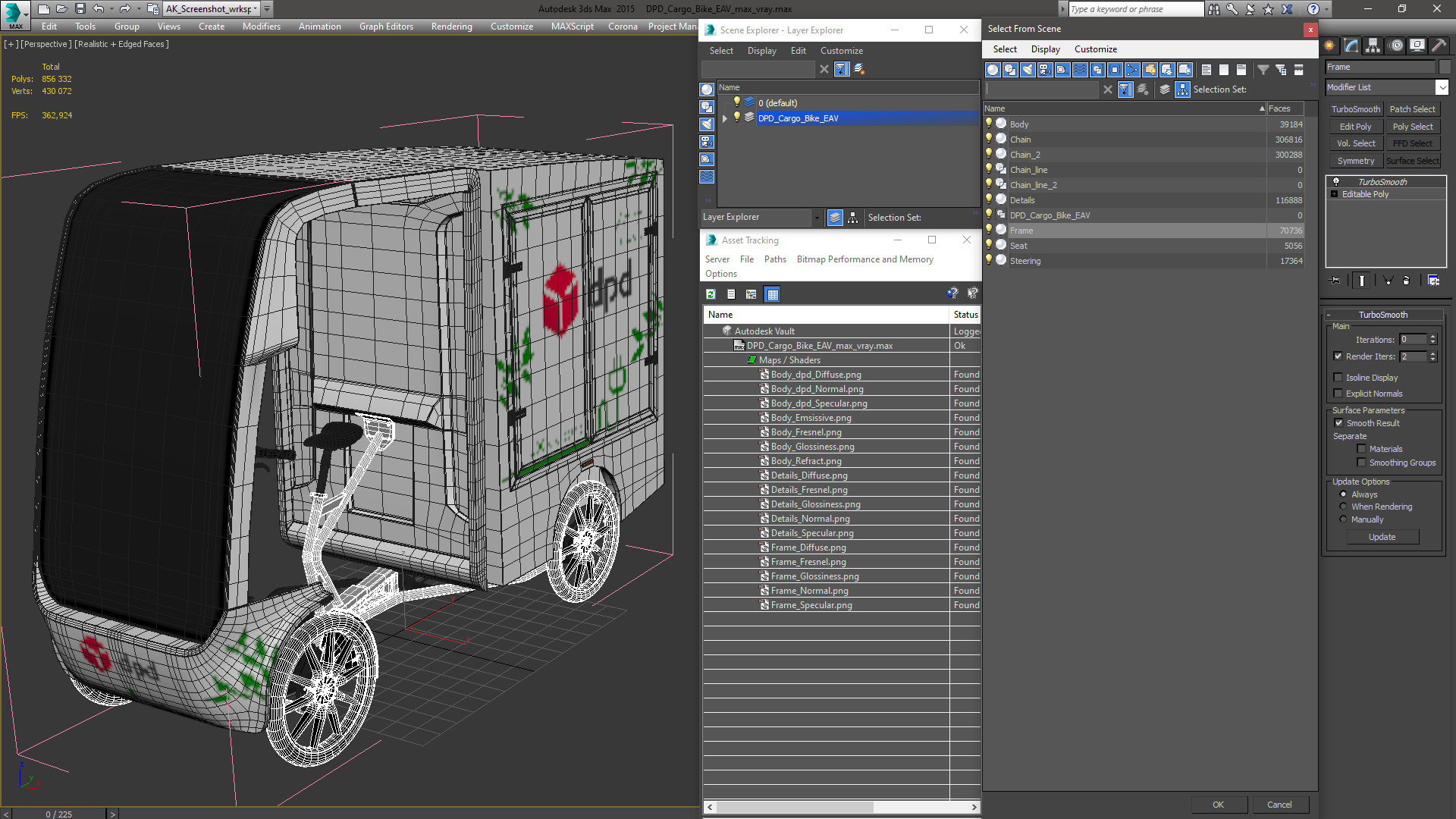Toggle Display Geometry filter in Select From Scene

993,70
